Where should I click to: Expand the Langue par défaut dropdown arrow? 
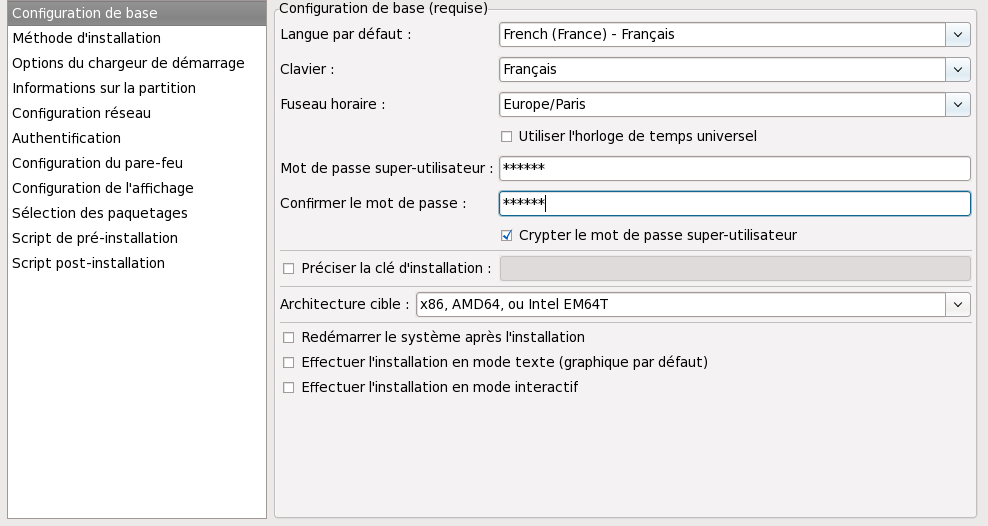coord(958,35)
